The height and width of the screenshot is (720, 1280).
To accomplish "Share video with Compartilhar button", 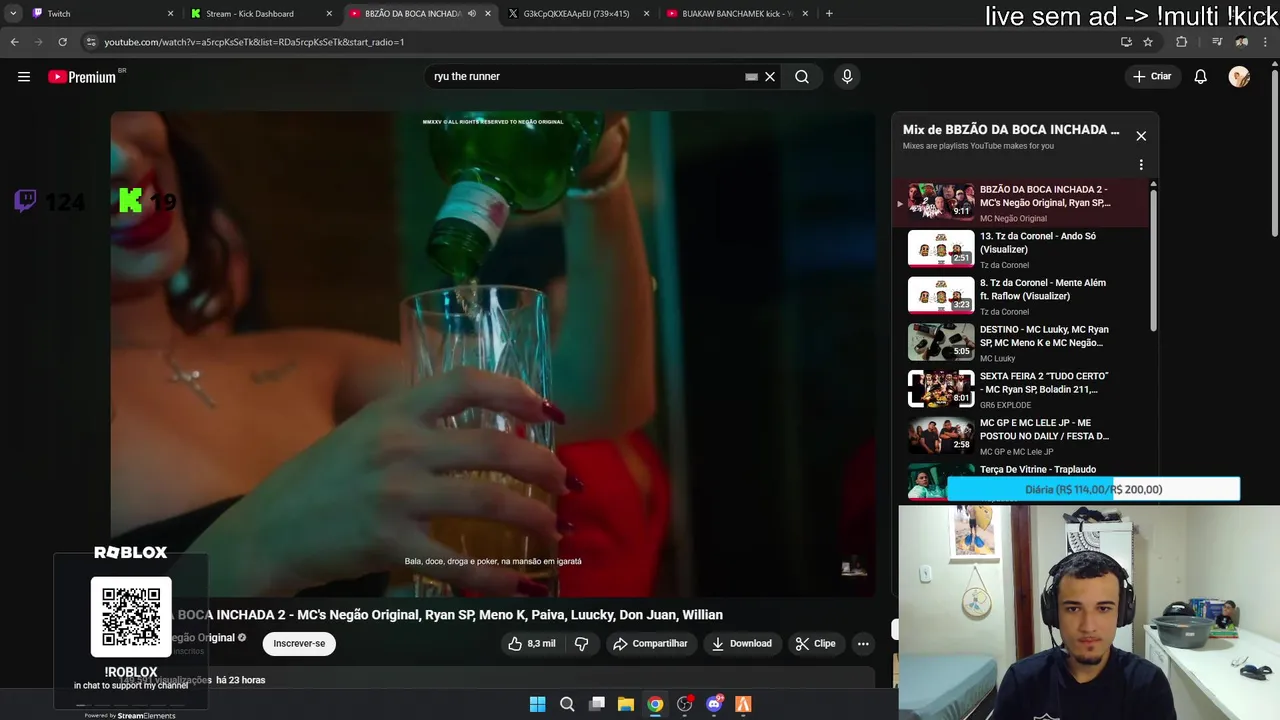I will 650,644.
